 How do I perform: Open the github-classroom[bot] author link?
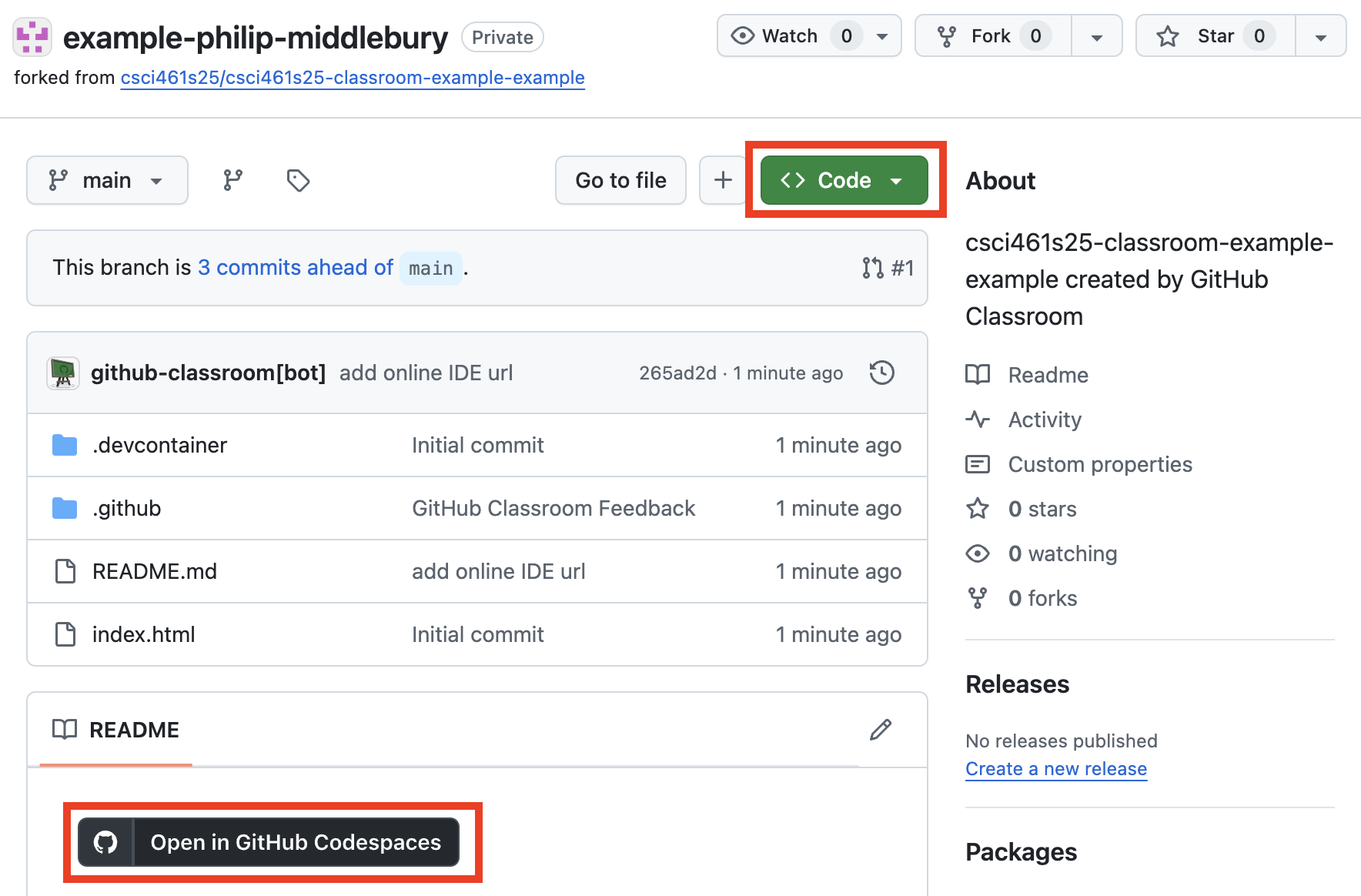(x=208, y=373)
